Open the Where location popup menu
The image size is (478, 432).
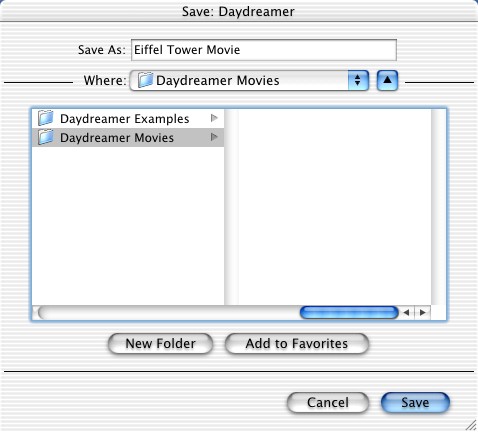tap(249, 80)
